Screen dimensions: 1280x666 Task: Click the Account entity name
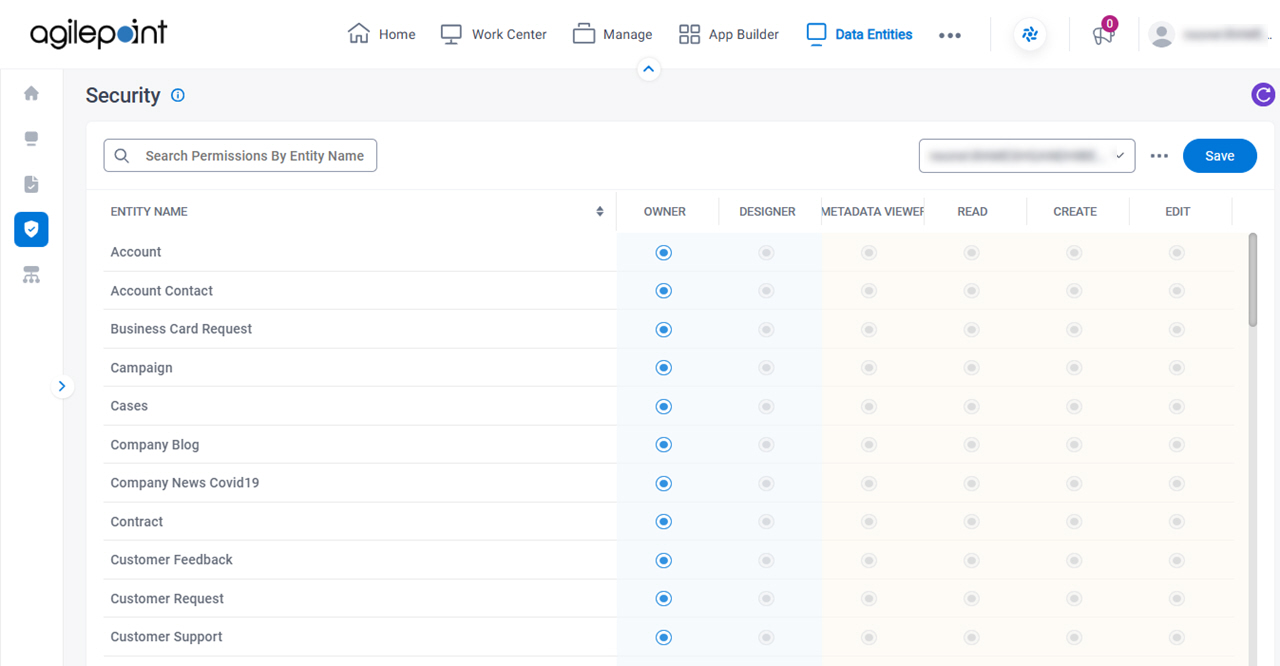tap(136, 252)
